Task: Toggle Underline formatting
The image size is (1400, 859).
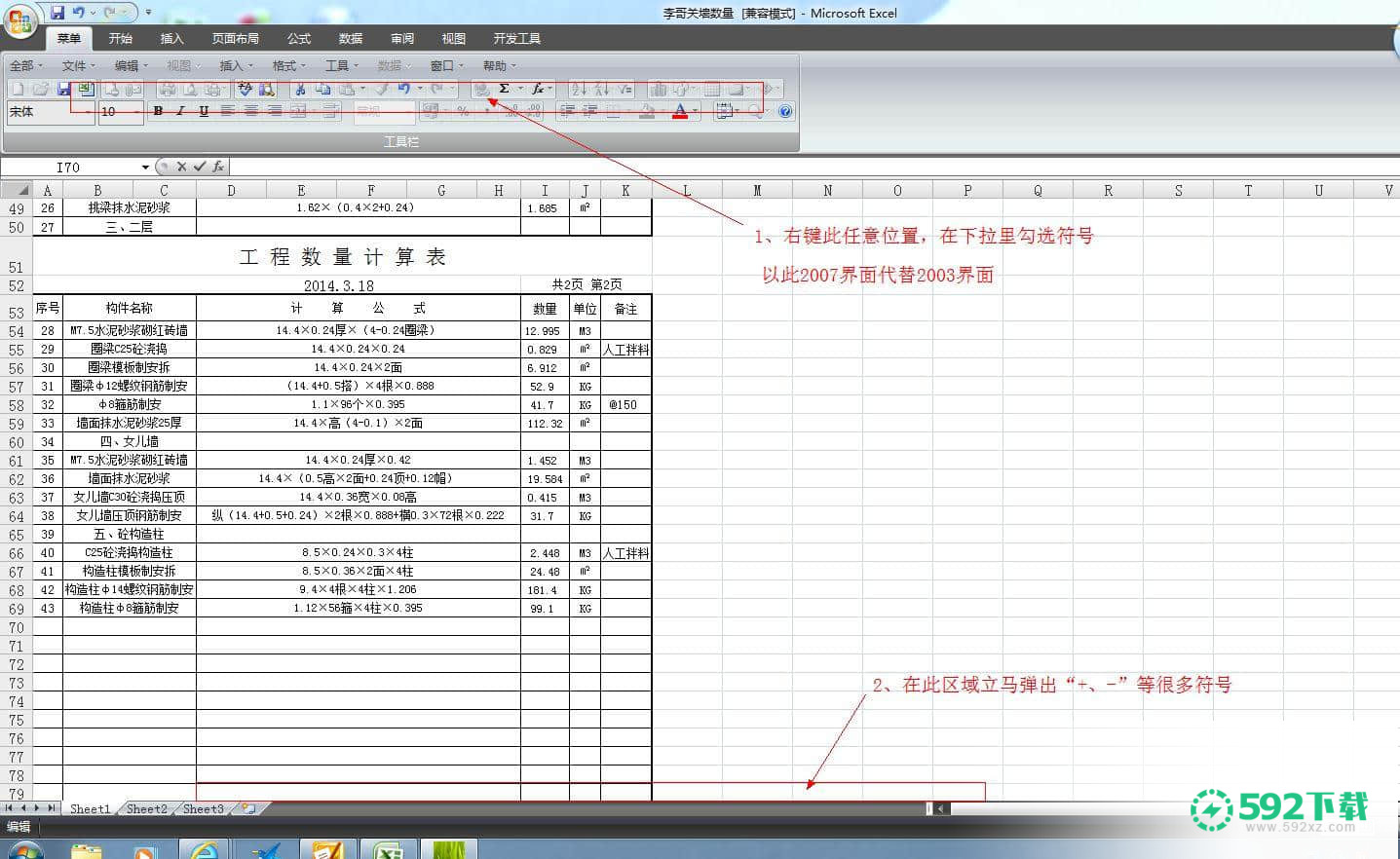Action: click(204, 111)
